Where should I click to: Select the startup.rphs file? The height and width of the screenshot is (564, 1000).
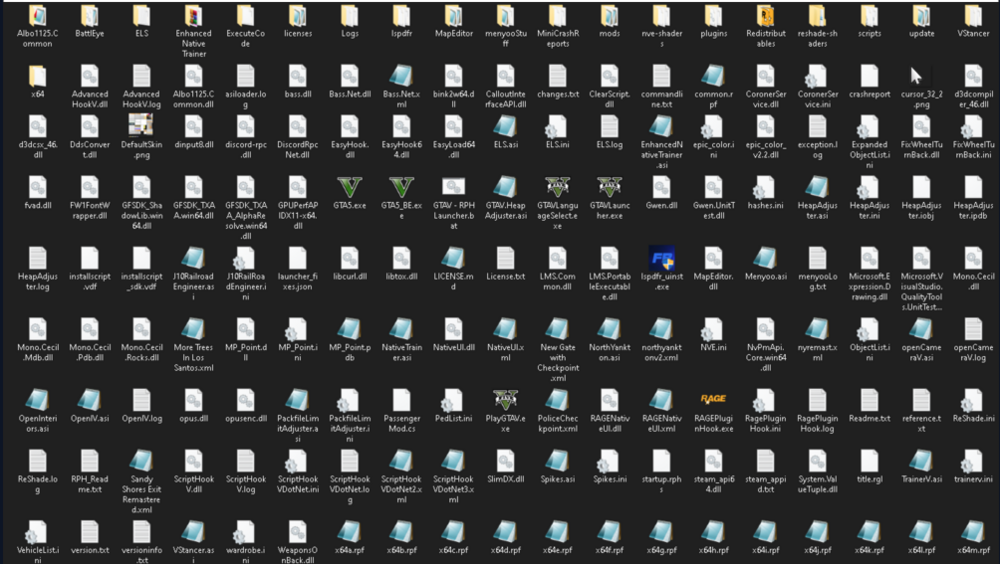(x=661, y=461)
